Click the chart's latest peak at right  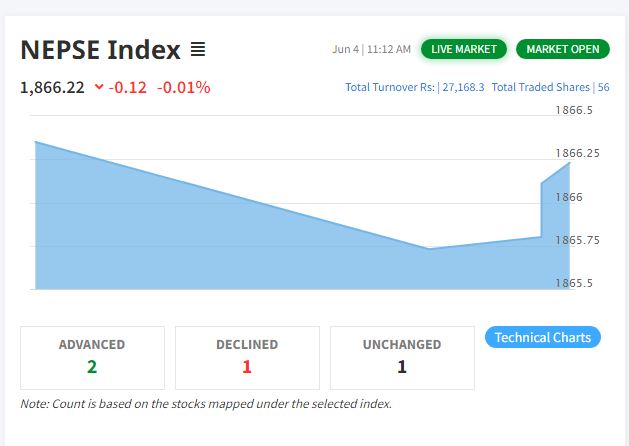(x=569, y=163)
